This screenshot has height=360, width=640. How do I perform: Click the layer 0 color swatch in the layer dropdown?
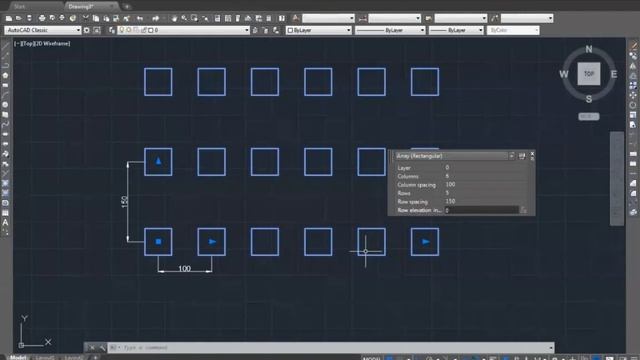coord(151,30)
